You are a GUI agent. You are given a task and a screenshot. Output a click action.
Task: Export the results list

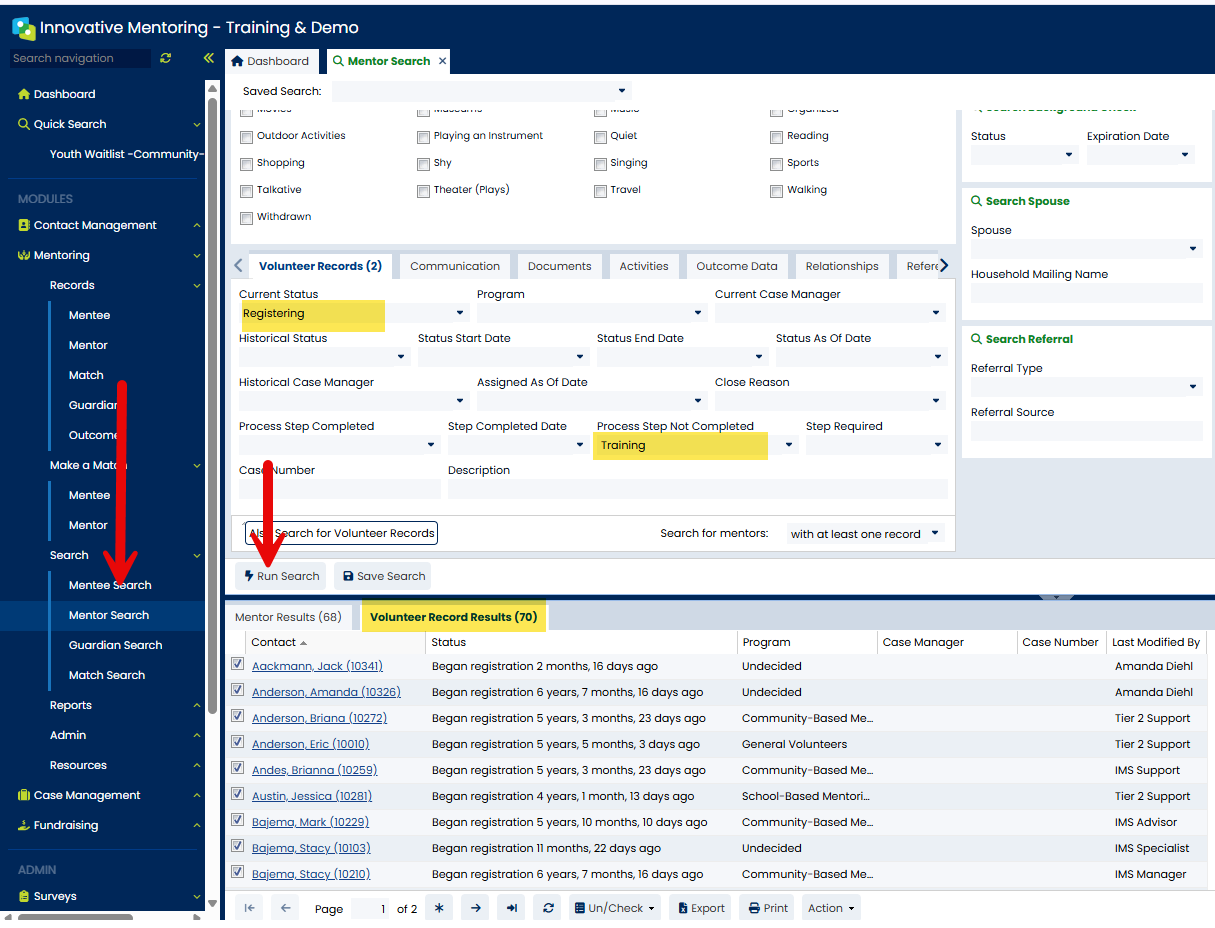[700, 908]
